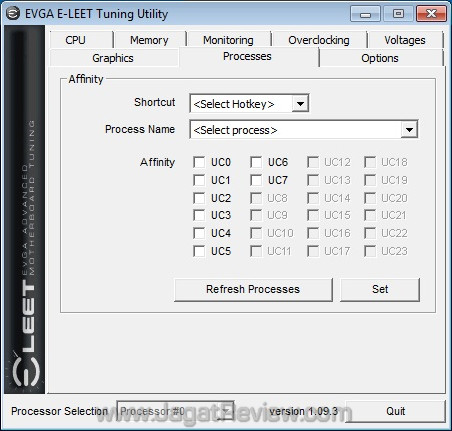Click the disabled UC22 checkbox
This screenshot has width=452, height=431.
(370, 233)
